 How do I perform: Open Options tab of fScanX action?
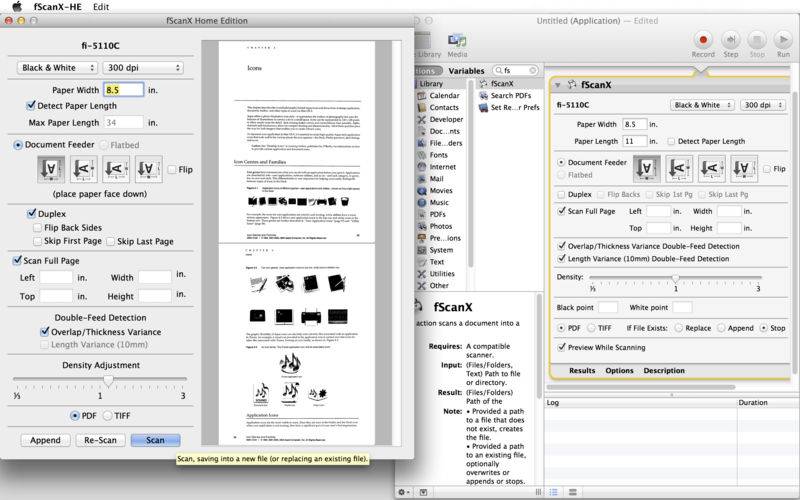(619, 370)
